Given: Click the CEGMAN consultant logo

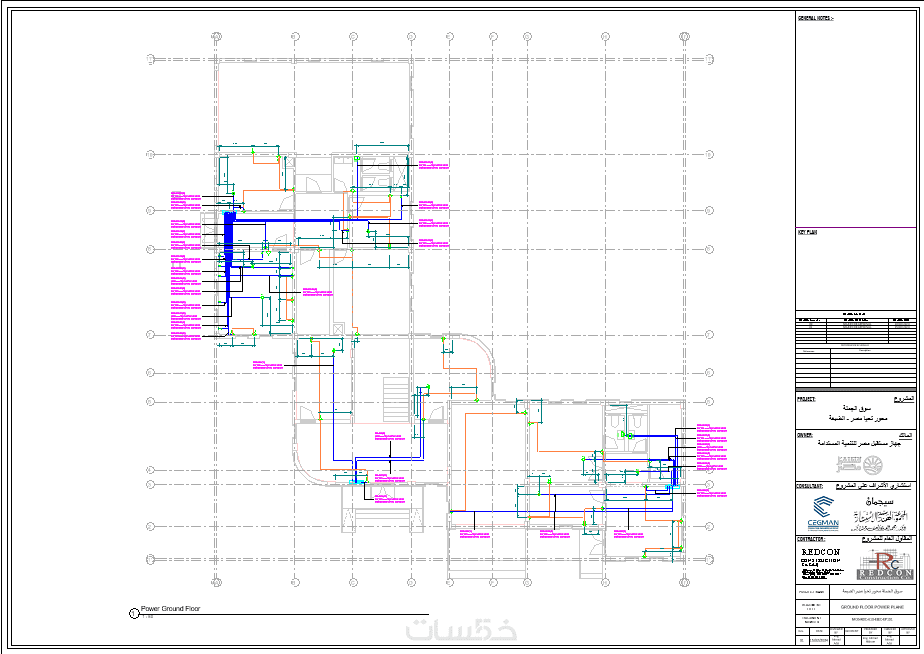Looking at the screenshot, I should [823, 514].
